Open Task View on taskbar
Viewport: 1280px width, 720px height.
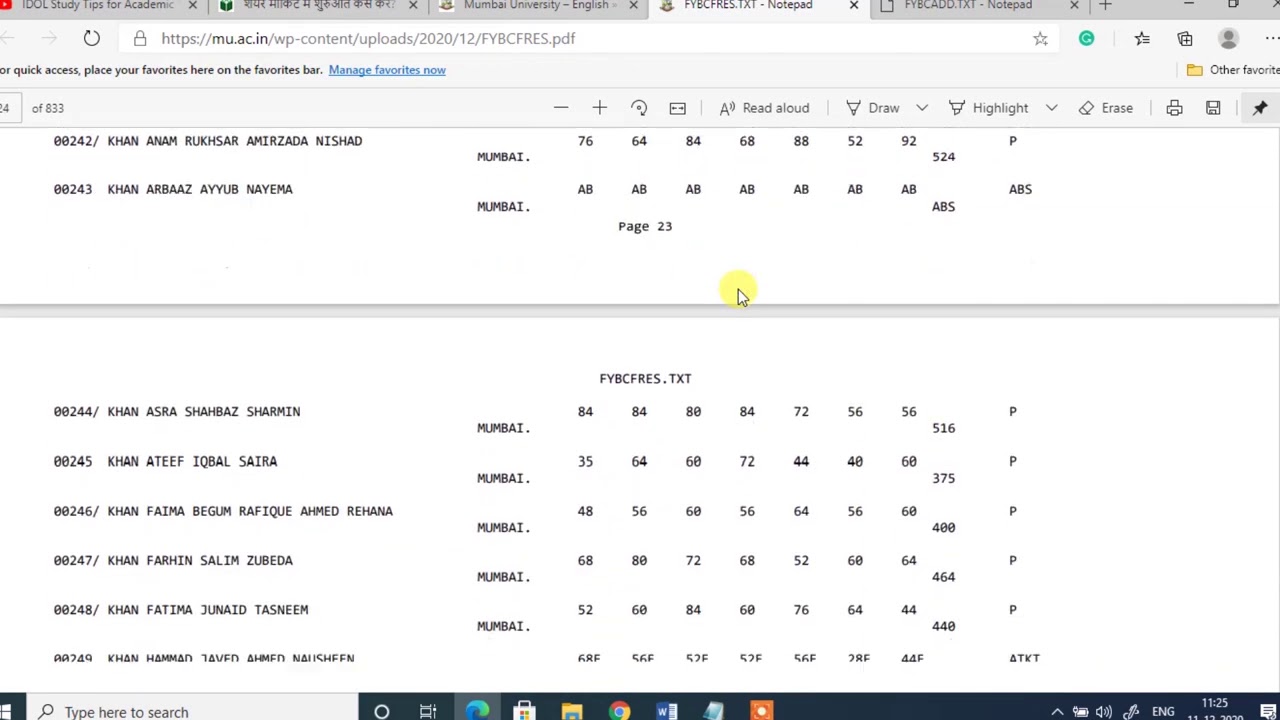click(x=428, y=711)
